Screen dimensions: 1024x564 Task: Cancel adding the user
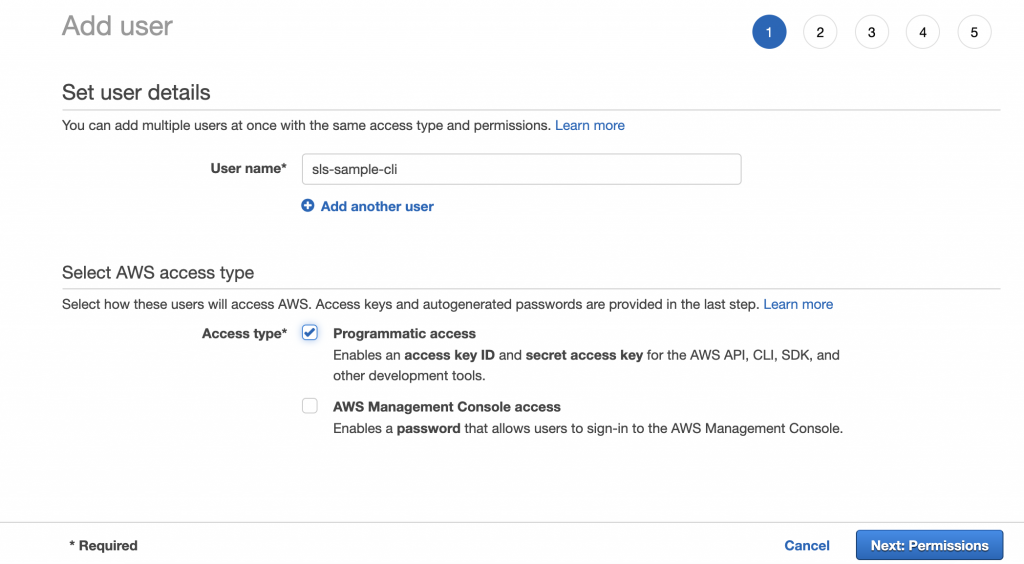click(807, 545)
